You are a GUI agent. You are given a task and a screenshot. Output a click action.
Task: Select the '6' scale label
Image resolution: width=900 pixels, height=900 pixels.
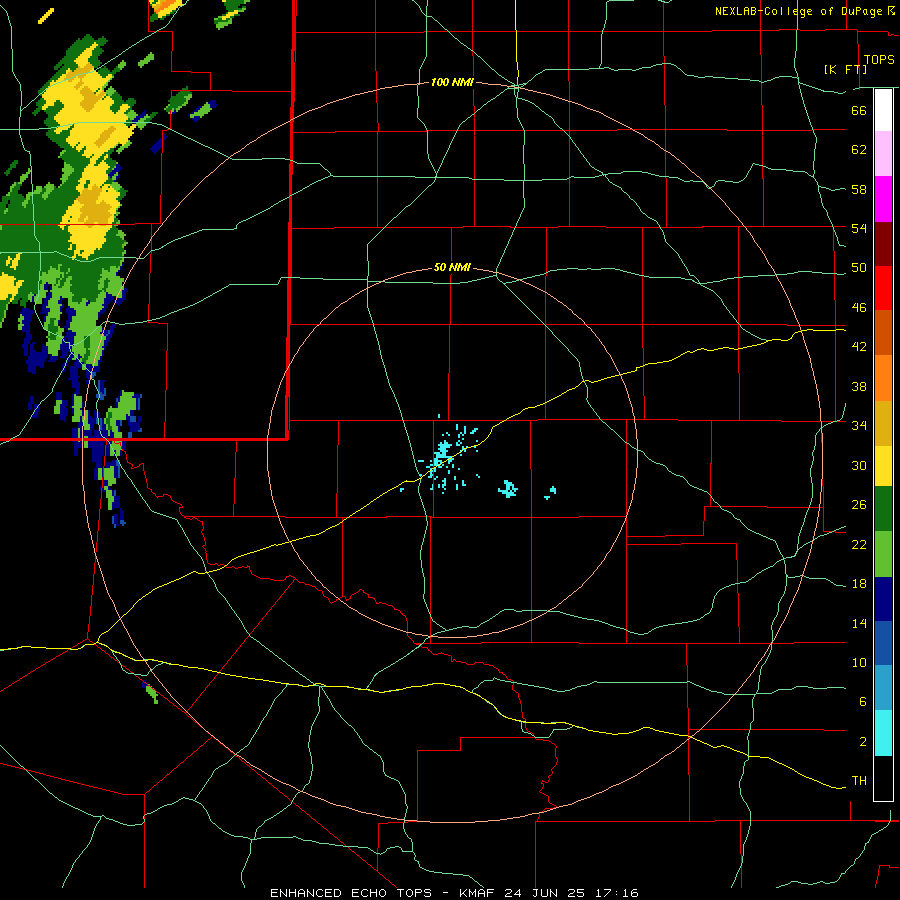(x=862, y=702)
